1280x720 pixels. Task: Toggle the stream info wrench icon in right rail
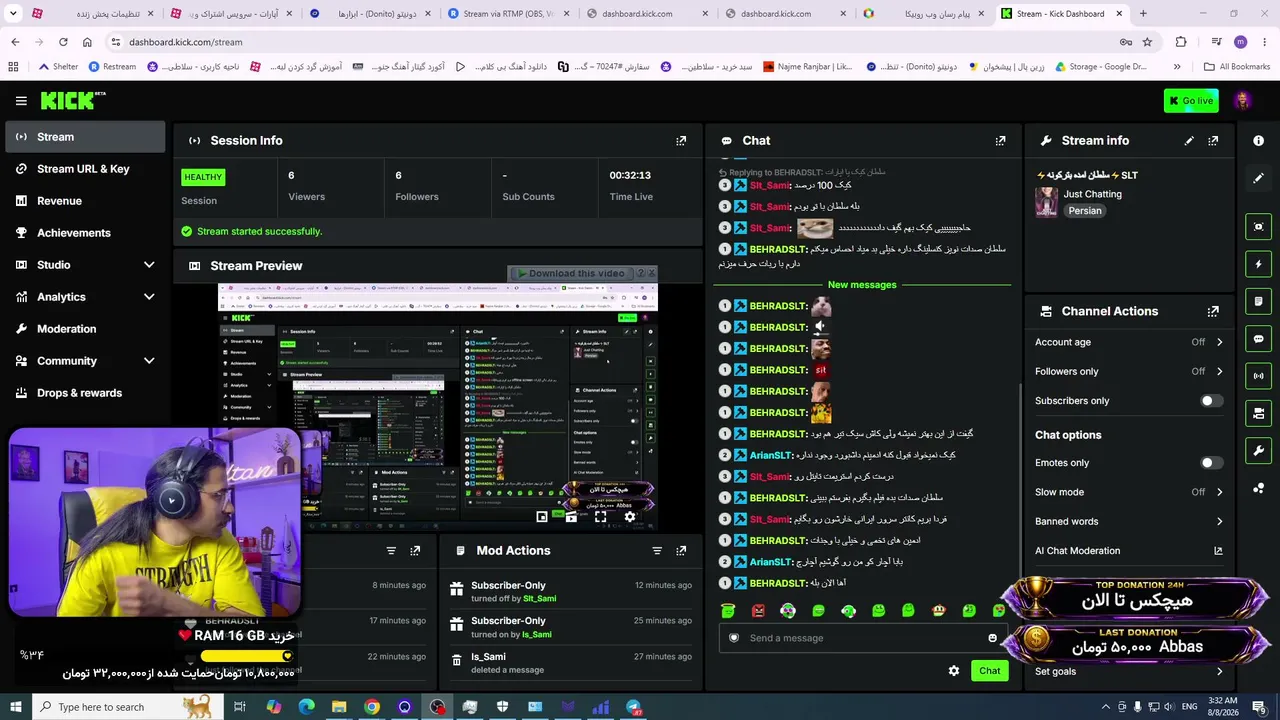pos(1259,451)
